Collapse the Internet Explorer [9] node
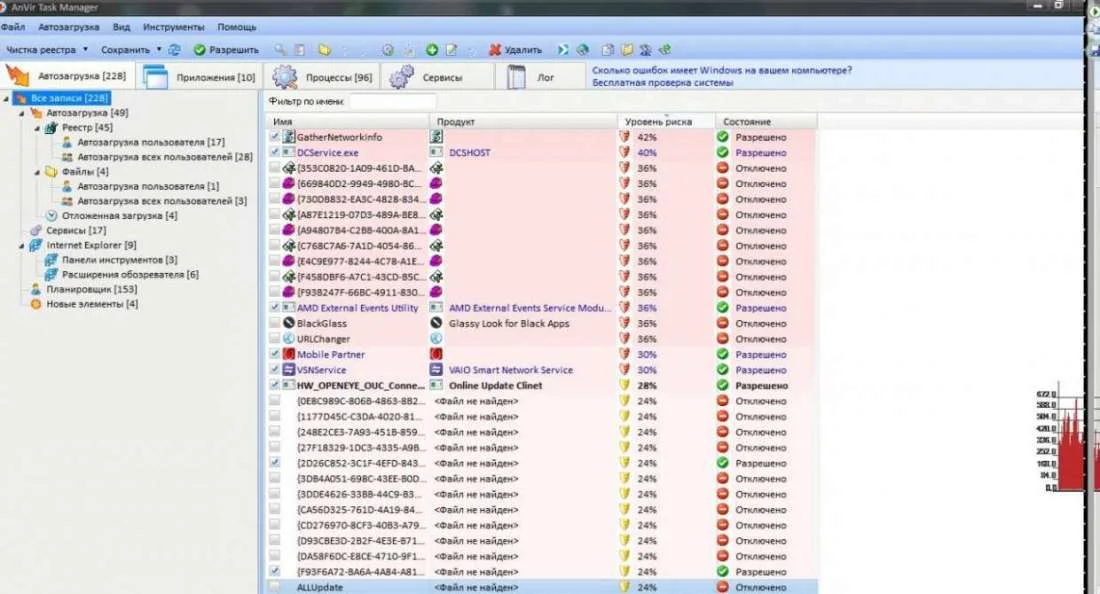 tap(22, 245)
